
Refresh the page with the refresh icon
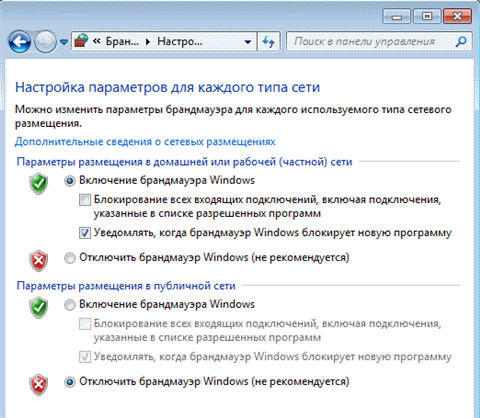click(269, 42)
